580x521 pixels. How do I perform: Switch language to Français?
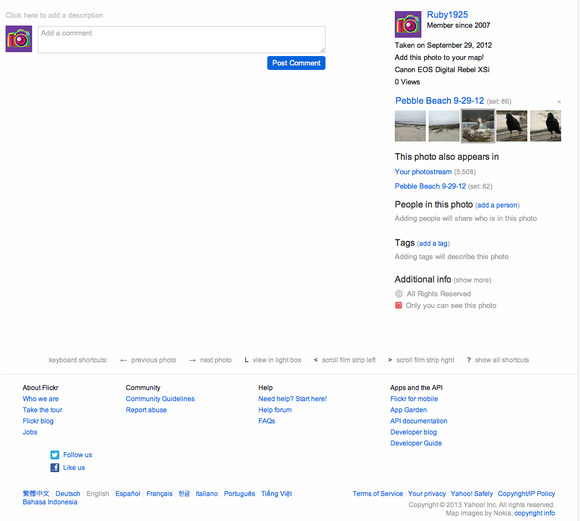159,494
